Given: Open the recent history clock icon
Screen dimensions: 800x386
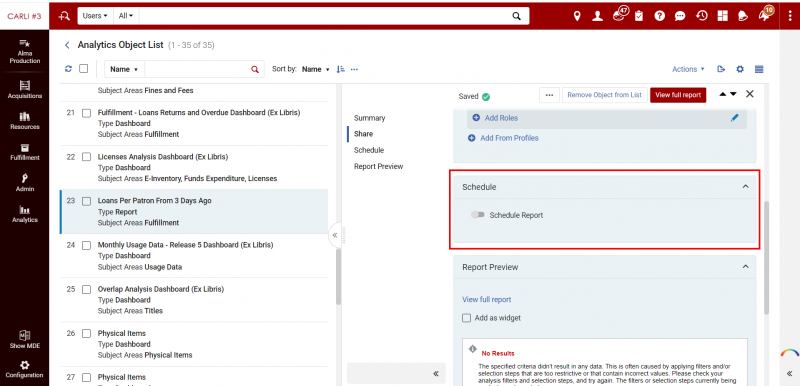Looking at the screenshot, I should pos(702,16).
